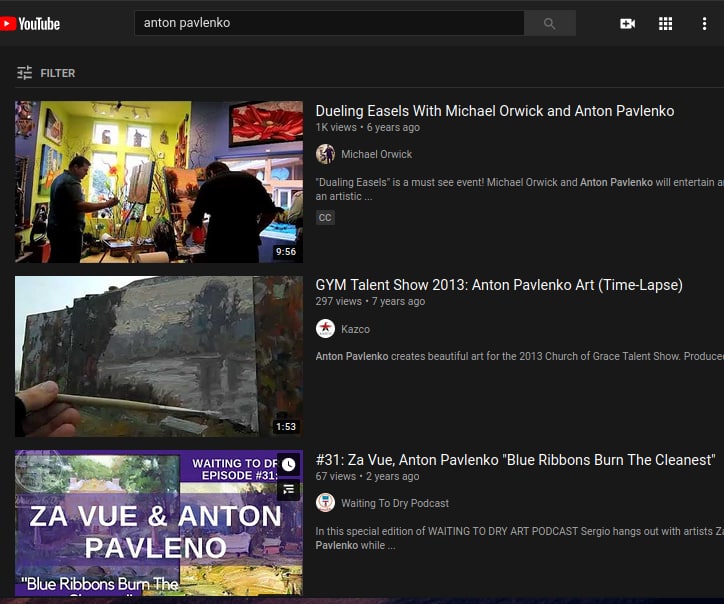
Task: Open the three-dot settings menu
Action: (704, 24)
